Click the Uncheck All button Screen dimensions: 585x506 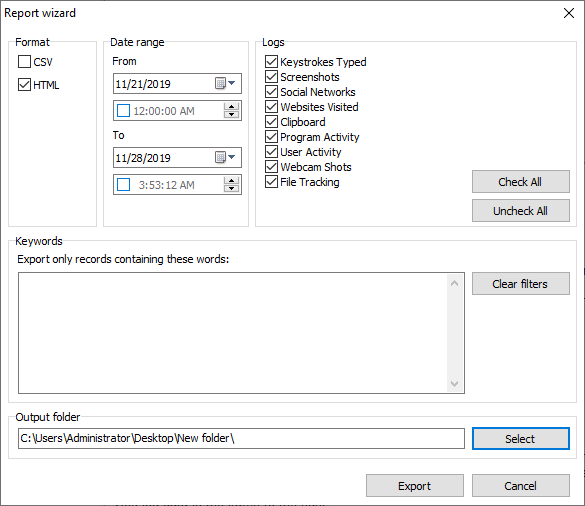pyautogui.click(x=521, y=211)
